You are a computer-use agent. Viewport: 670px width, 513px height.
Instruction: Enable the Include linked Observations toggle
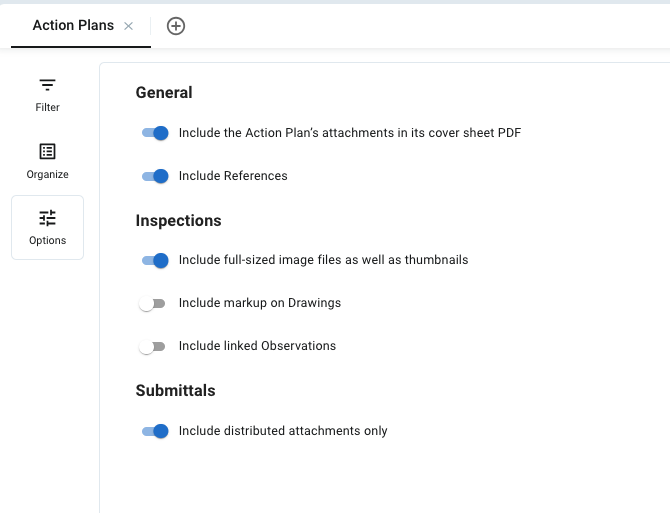[152, 346]
